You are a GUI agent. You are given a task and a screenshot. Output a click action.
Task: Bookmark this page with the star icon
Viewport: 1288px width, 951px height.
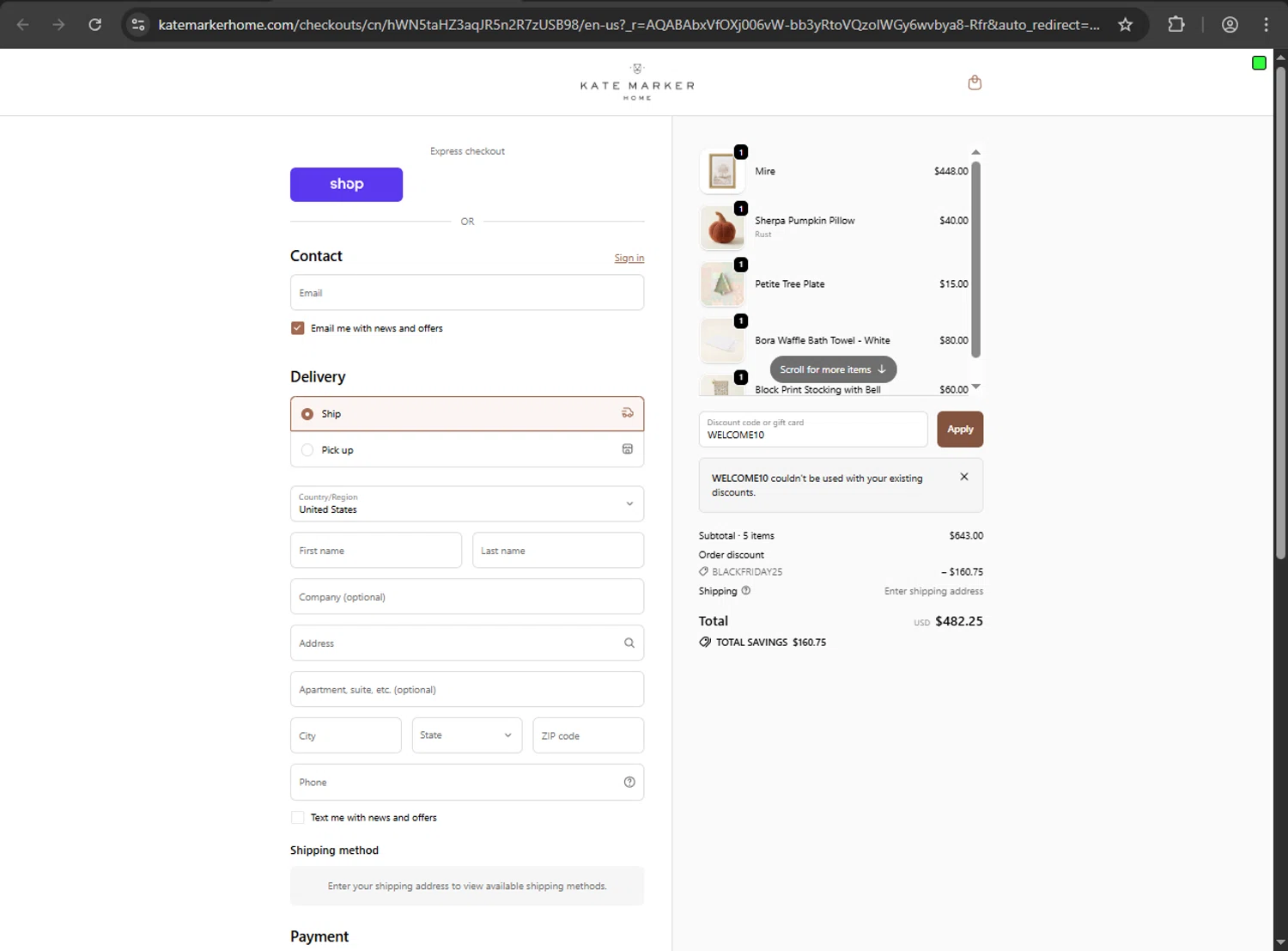pyautogui.click(x=1125, y=24)
